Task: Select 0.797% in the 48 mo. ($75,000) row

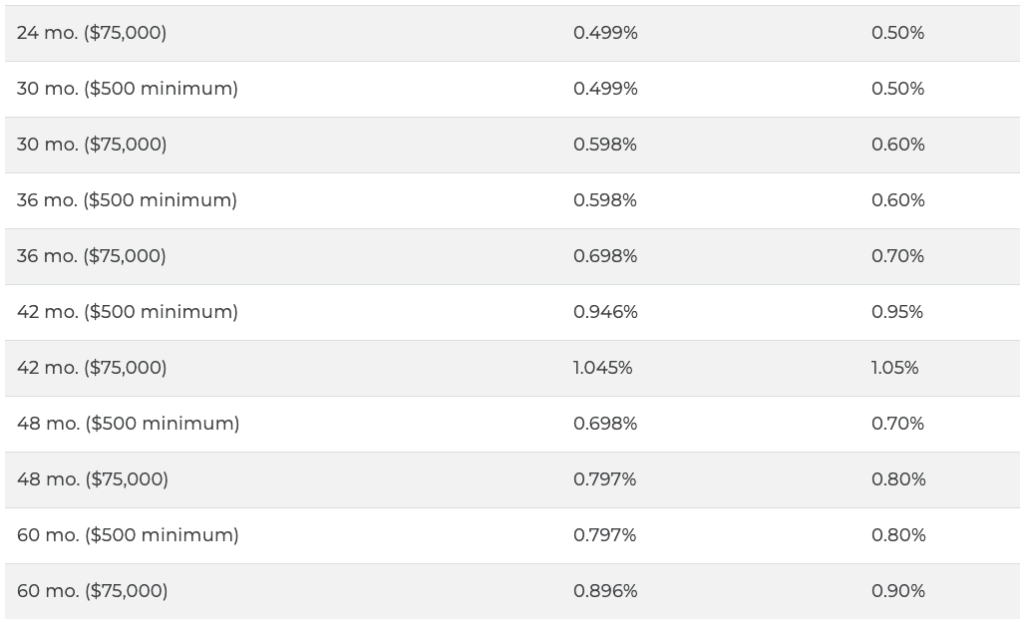Action: (x=605, y=479)
